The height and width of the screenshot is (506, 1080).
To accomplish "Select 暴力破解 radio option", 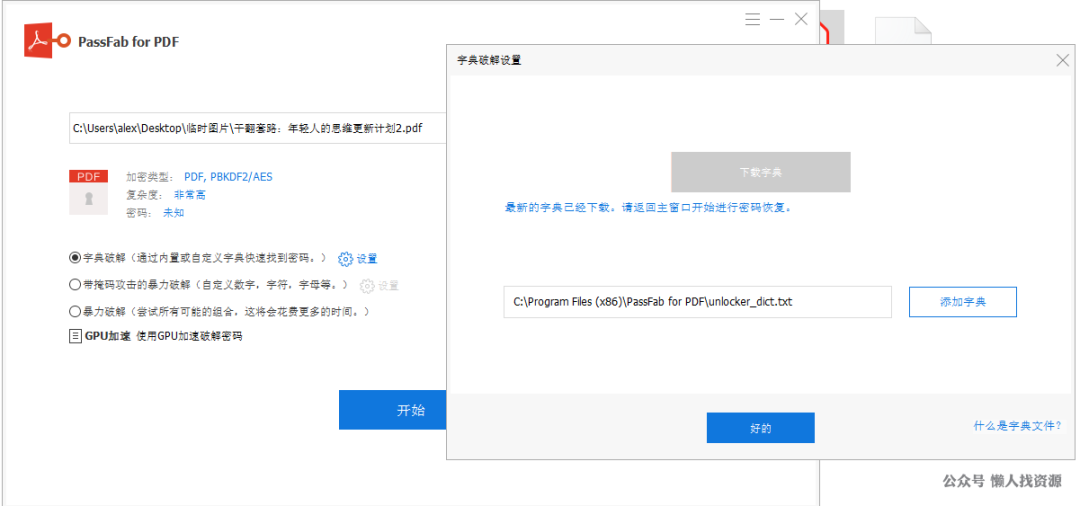I will click(75, 311).
